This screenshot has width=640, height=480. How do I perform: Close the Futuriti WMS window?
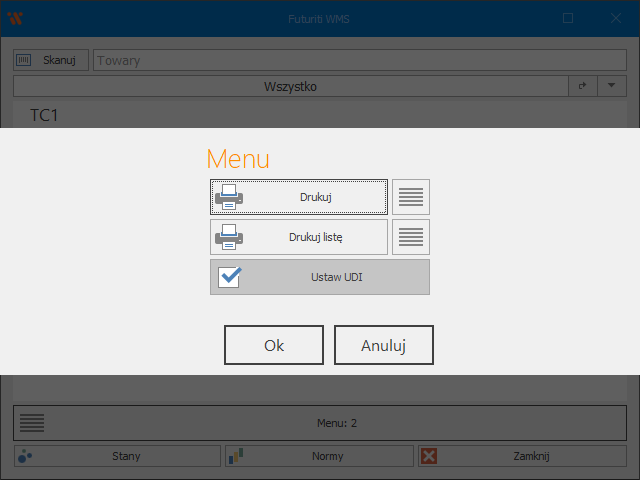point(615,18)
